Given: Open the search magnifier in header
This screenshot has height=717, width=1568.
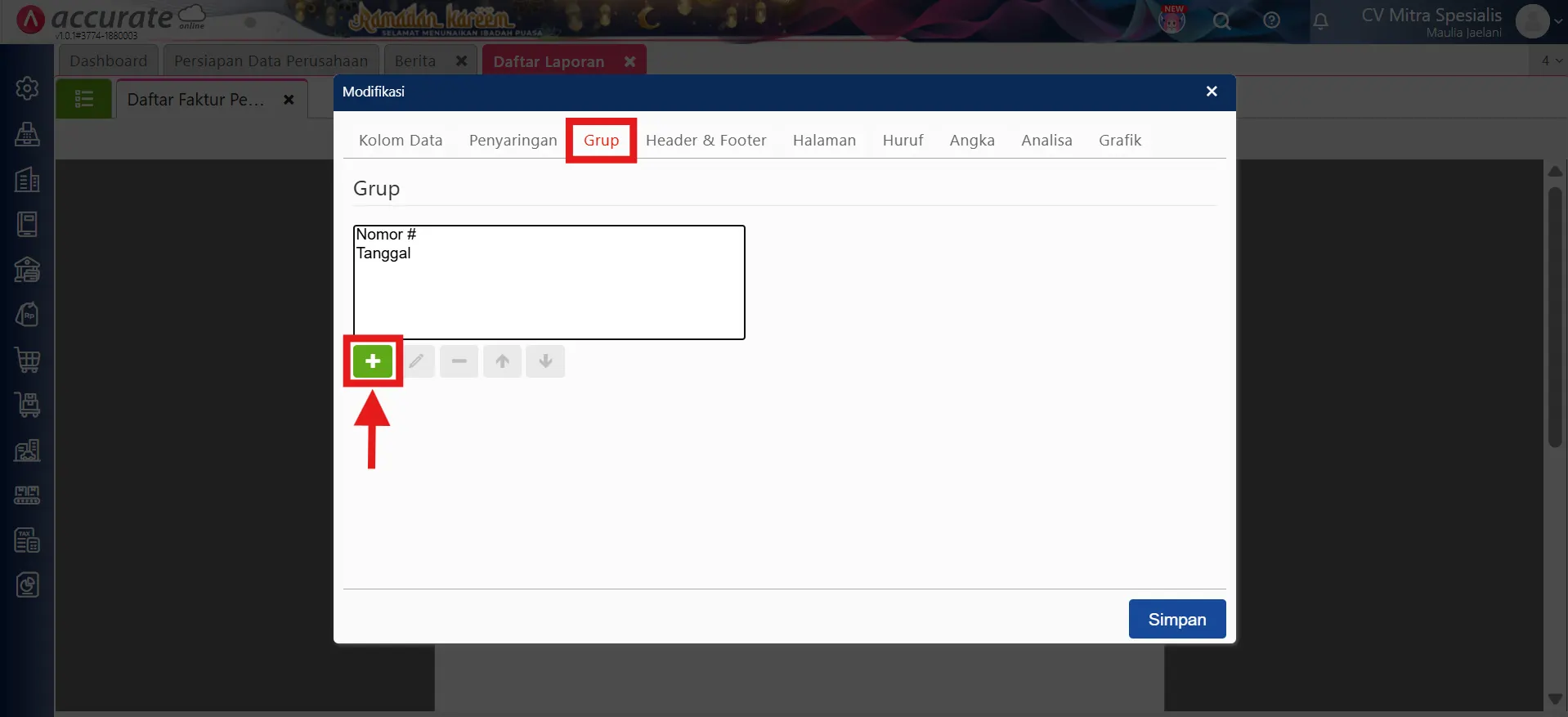Looking at the screenshot, I should tap(1221, 21).
